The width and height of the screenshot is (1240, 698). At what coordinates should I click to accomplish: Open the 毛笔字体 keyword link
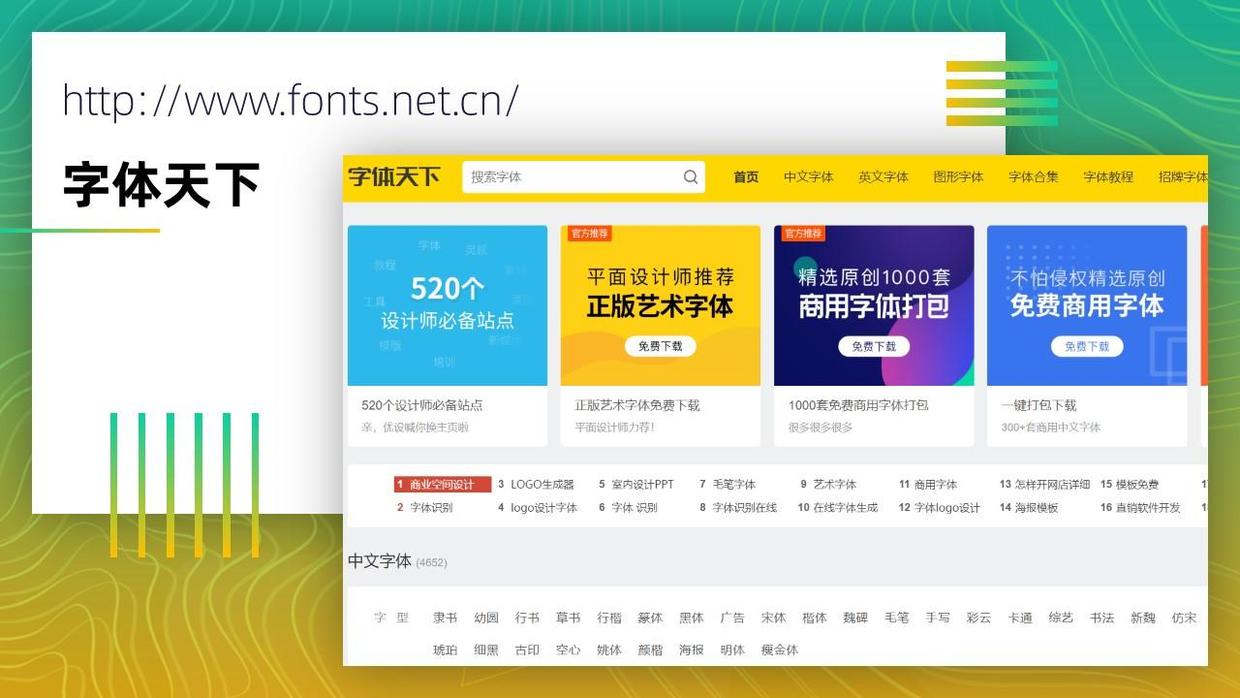737,483
